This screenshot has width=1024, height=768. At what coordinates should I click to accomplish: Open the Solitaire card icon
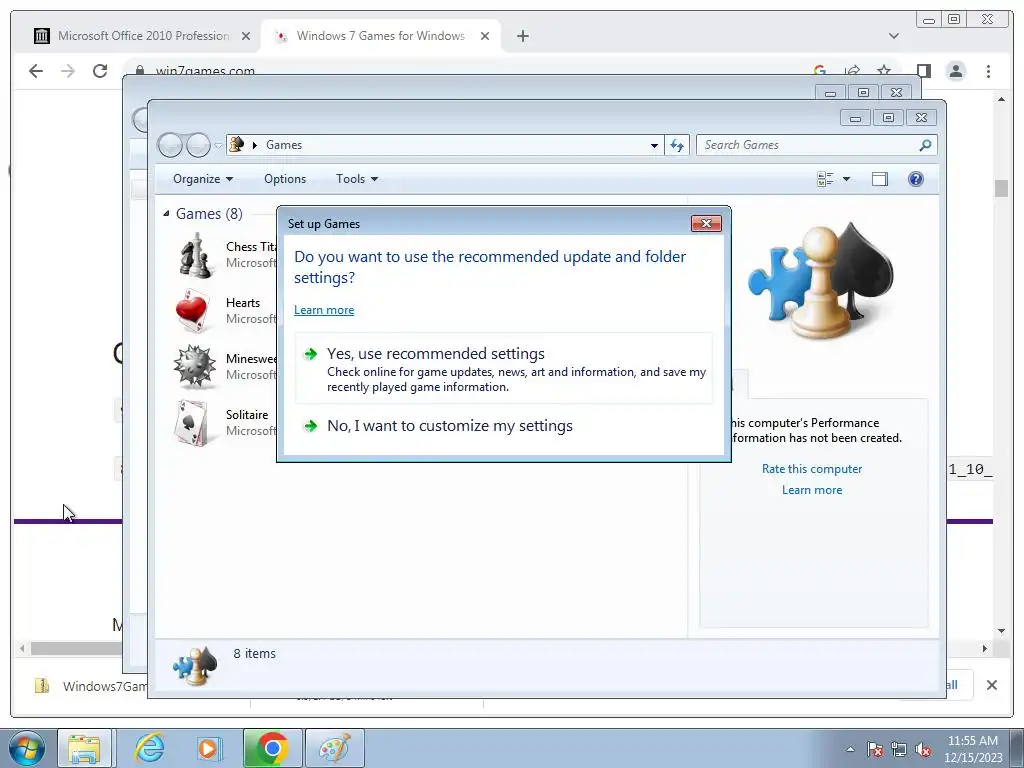click(x=192, y=423)
